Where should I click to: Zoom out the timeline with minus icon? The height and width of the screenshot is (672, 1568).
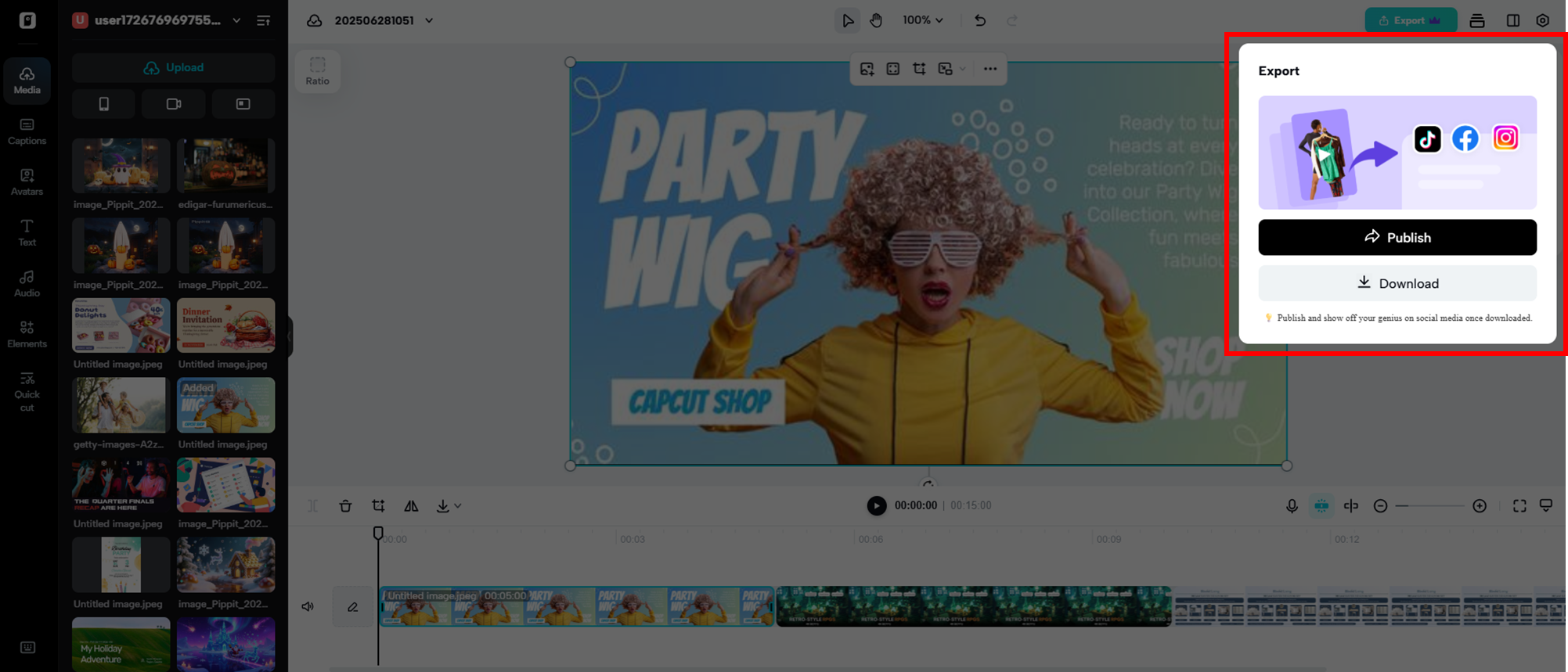tap(1380, 506)
